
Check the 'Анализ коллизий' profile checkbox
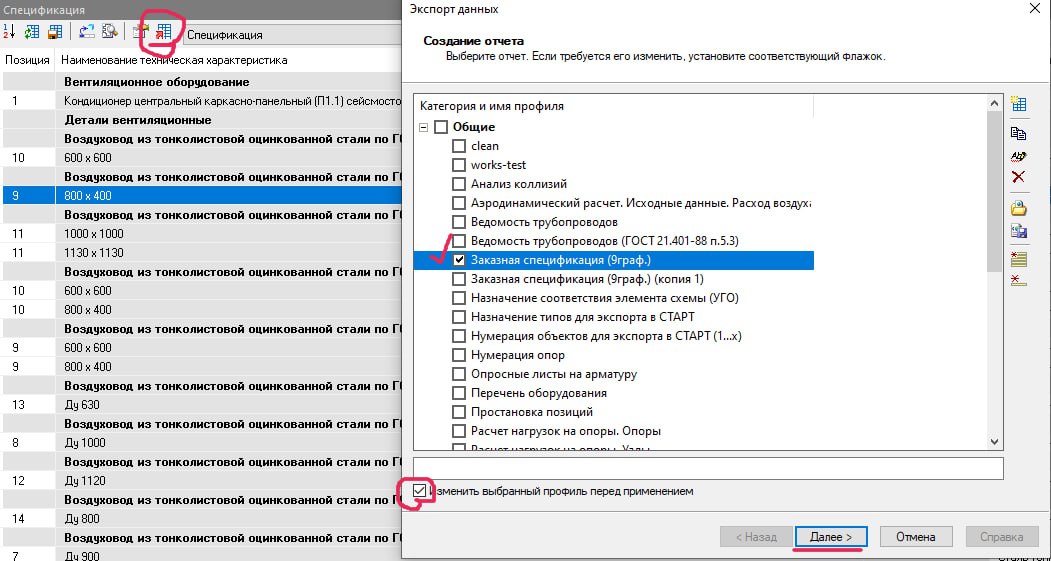459,184
